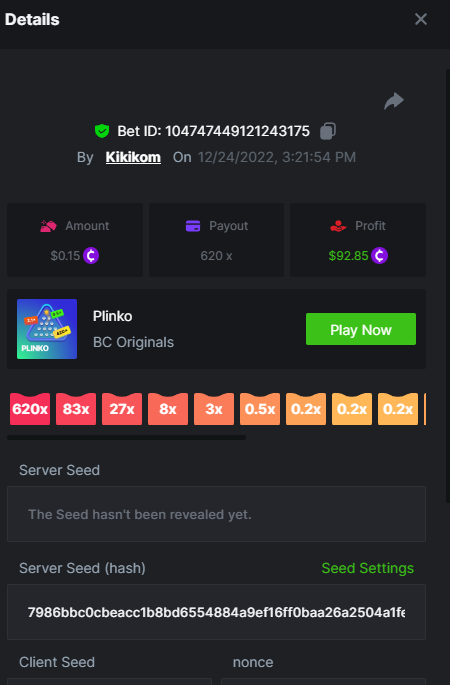Click the Profit hand icon
This screenshot has height=685, width=450.
click(x=338, y=226)
